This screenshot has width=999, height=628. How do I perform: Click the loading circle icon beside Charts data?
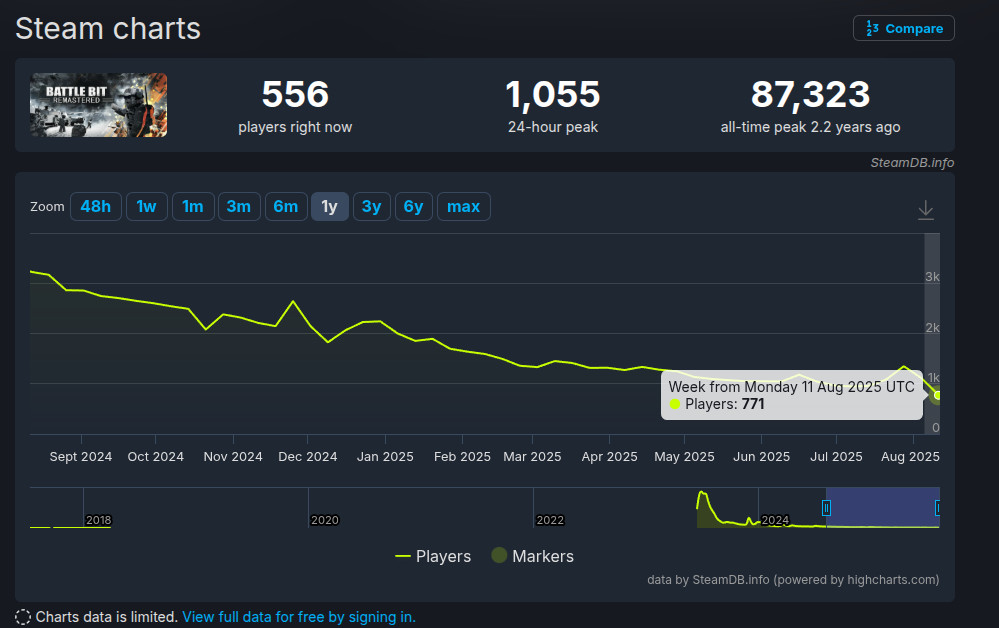[x=23, y=617]
